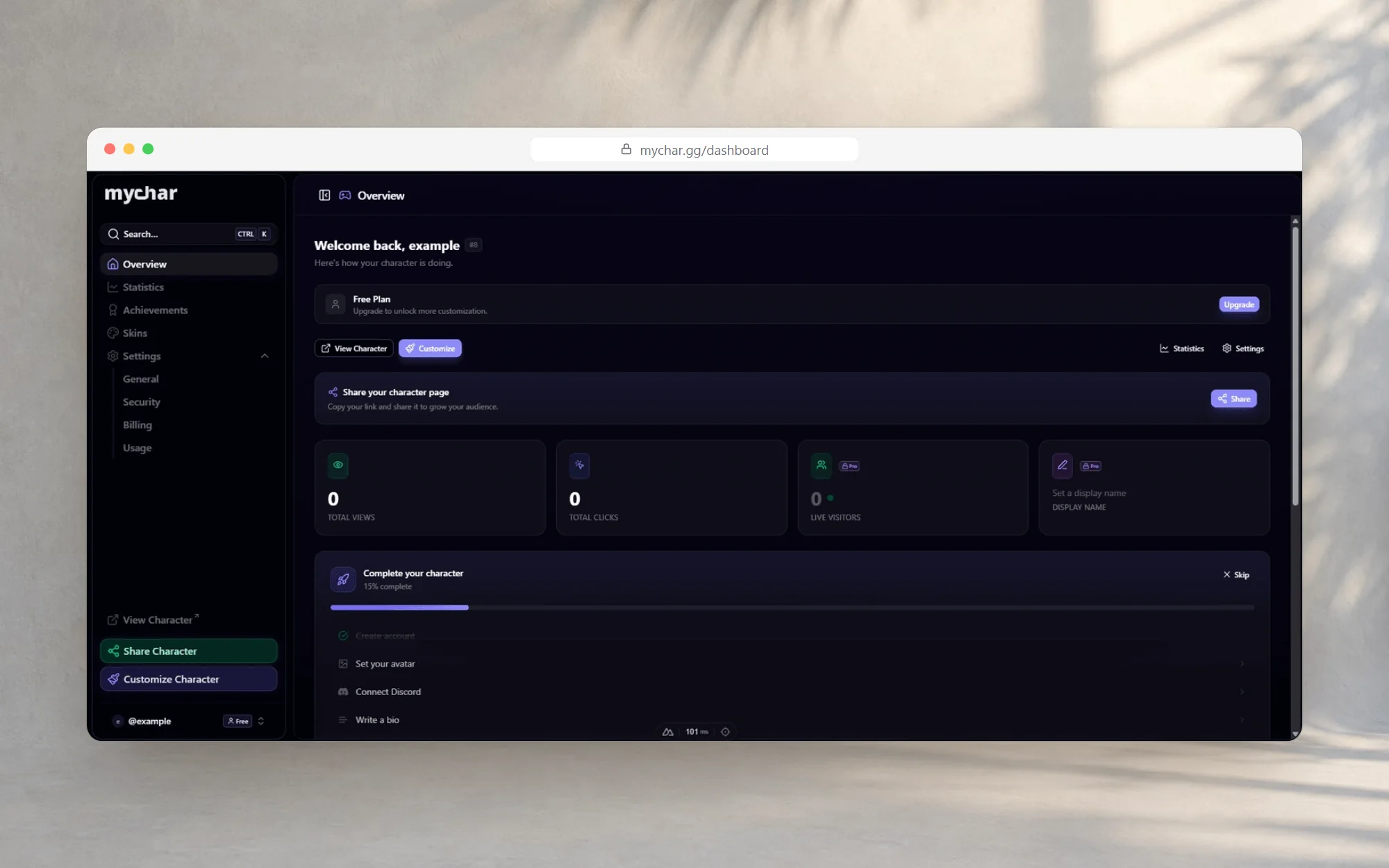The width and height of the screenshot is (1389, 868).
Task: Click Customize Character in the sidebar
Action: click(x=189, y=679)
